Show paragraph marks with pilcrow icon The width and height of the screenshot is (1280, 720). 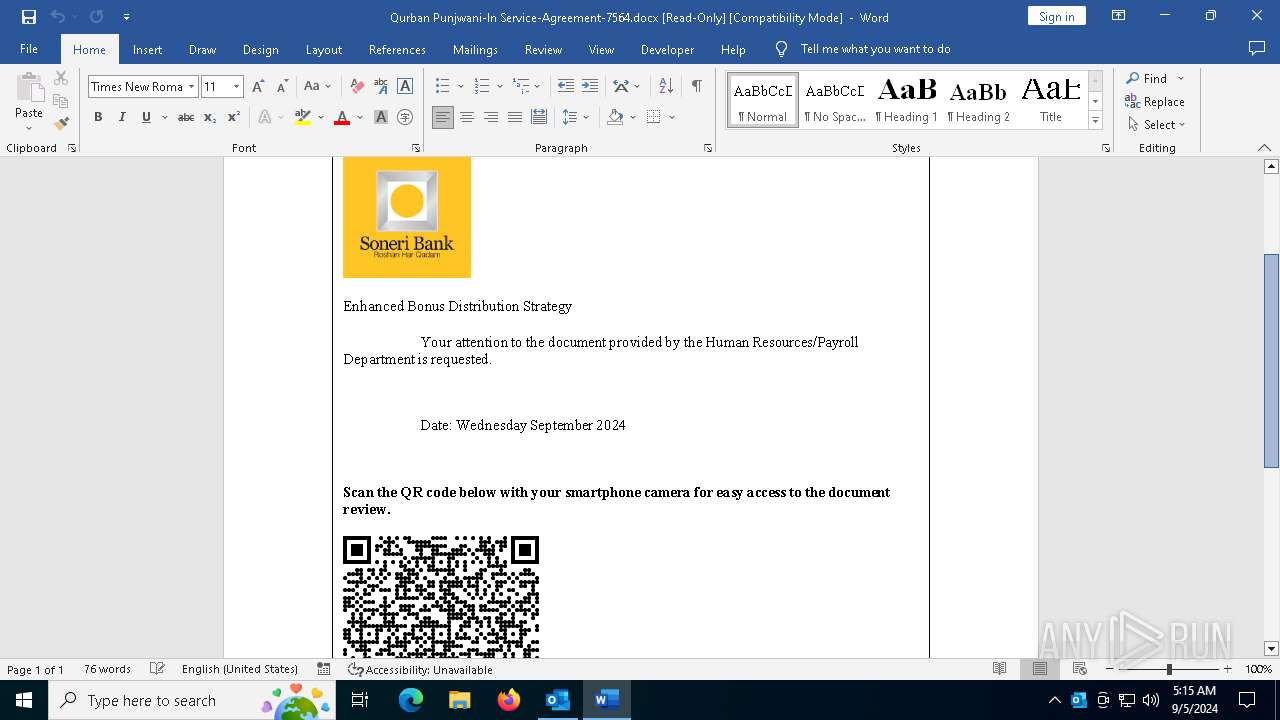[x=696, y=87]
